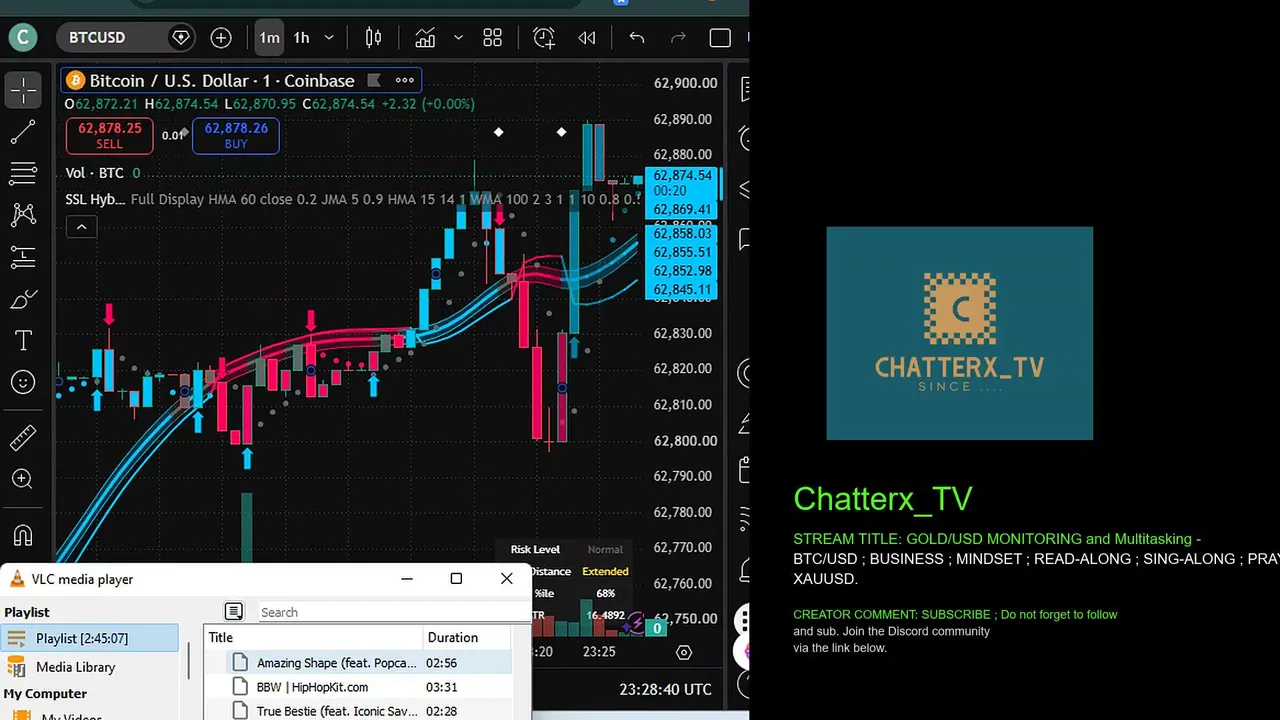The height and width of the screenshot is (720, 1280).
Task: Select the Vol · BTC indicator legend
Action: click(x=95, y=173)
